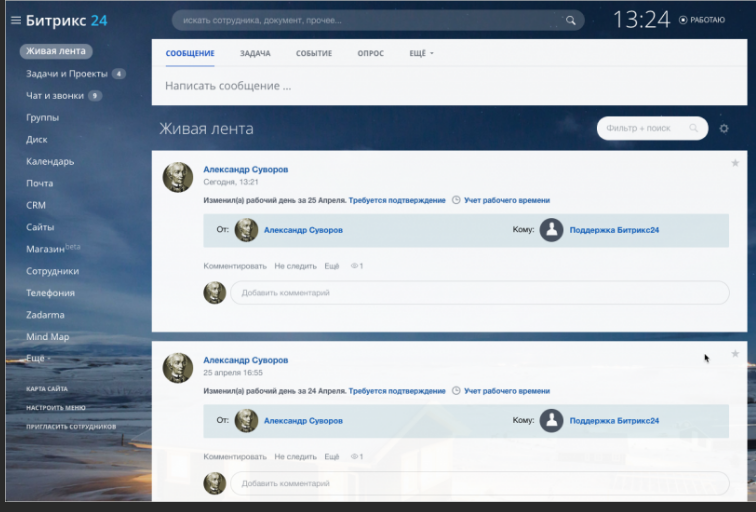
Task: Click the search magnifier icon in the top bar
Action: click(571, 21)
